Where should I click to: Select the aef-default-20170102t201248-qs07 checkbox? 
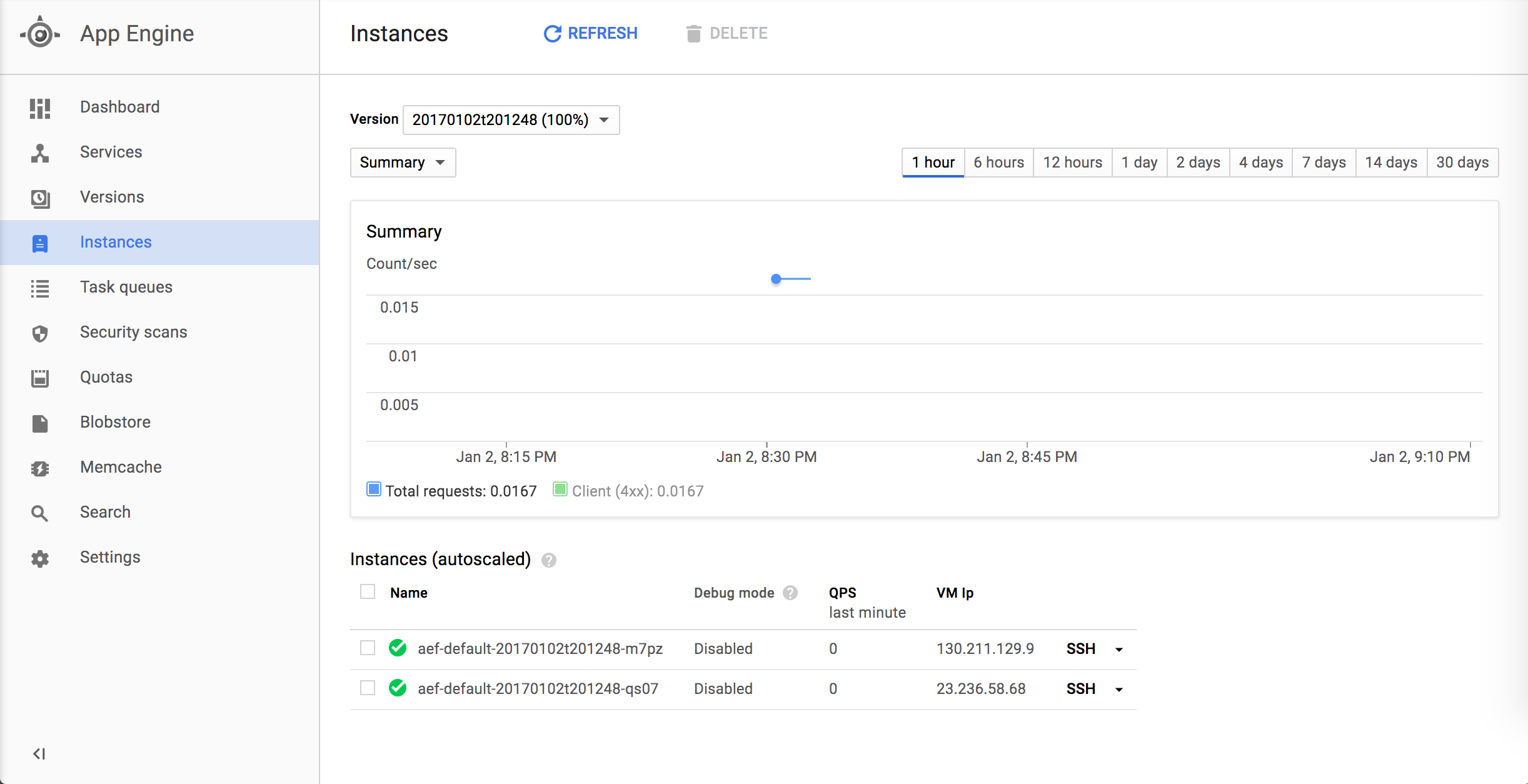(x=368, y=688)
